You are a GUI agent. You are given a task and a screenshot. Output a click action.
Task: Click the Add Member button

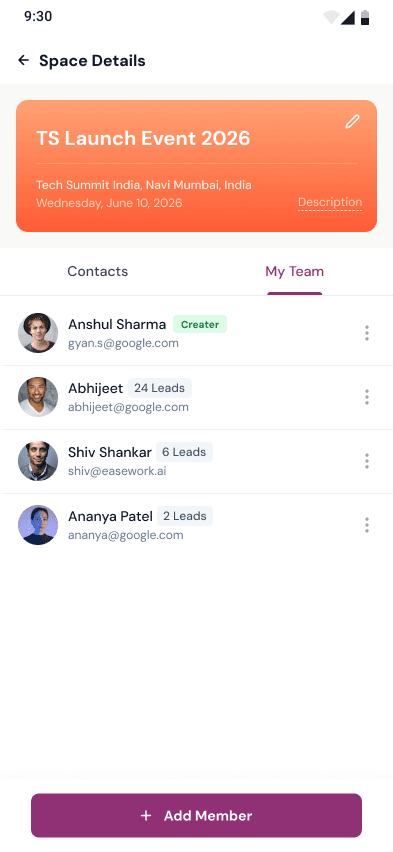pyautogui.click(x=196, y=816)
